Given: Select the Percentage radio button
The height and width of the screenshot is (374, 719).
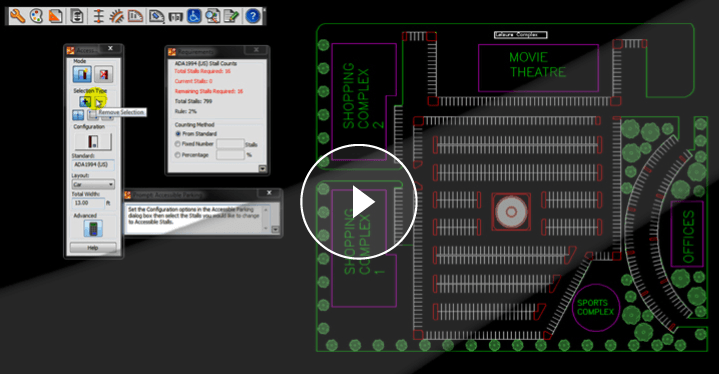Looking at the screenshot, I should [178, 155].
